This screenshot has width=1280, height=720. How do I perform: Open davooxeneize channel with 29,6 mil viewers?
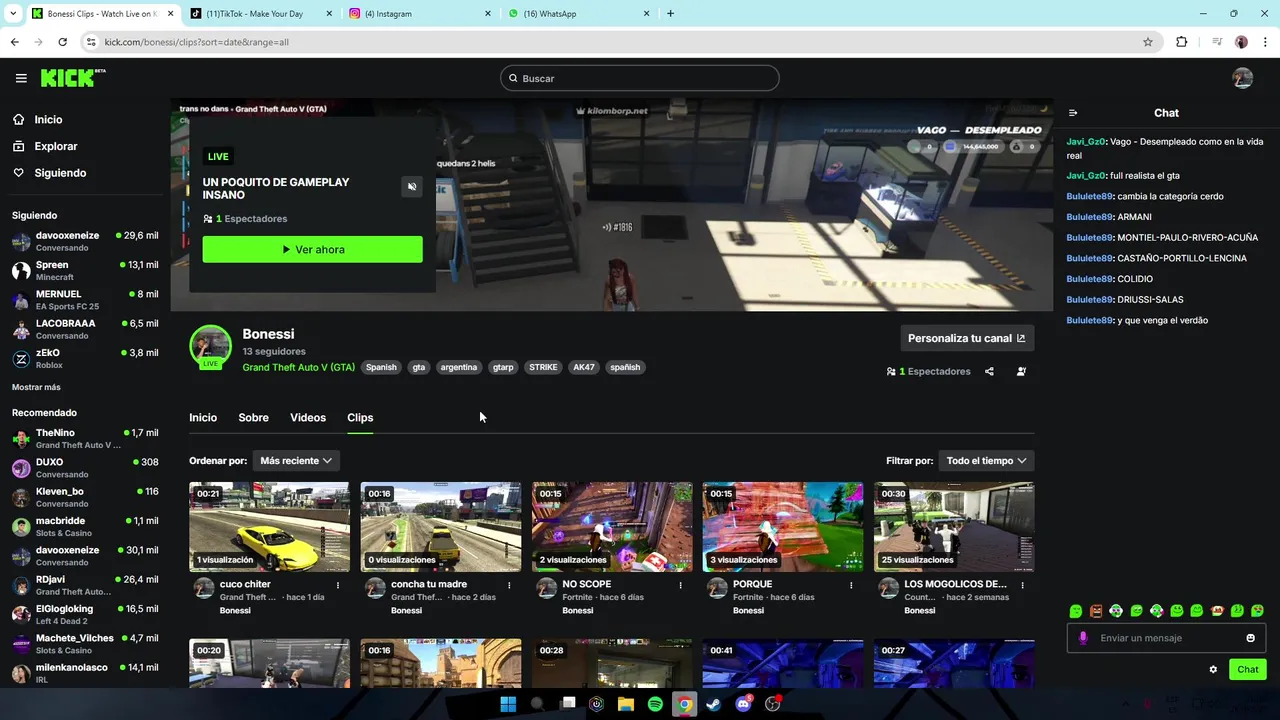coord(84,241)
